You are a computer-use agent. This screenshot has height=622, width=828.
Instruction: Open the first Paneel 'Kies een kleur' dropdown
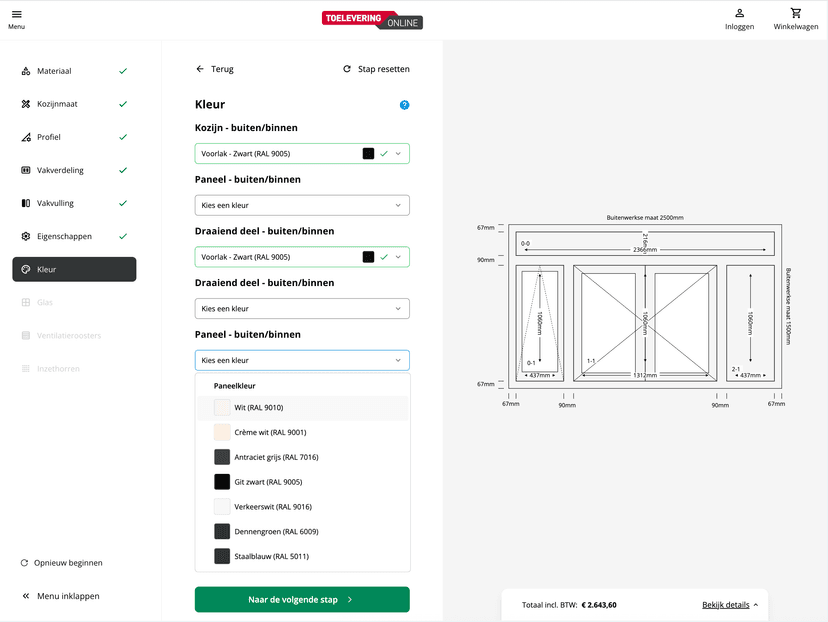pos(301,206)
